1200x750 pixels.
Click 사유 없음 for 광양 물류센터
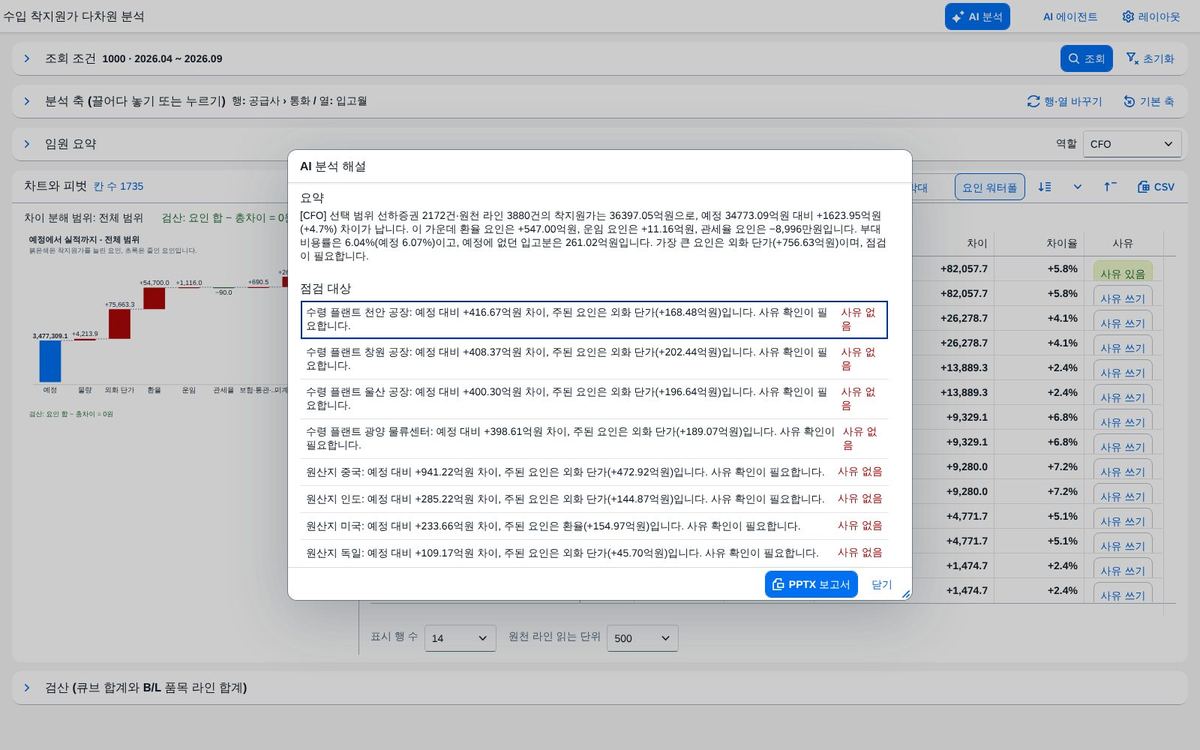[x=860, y=438]
